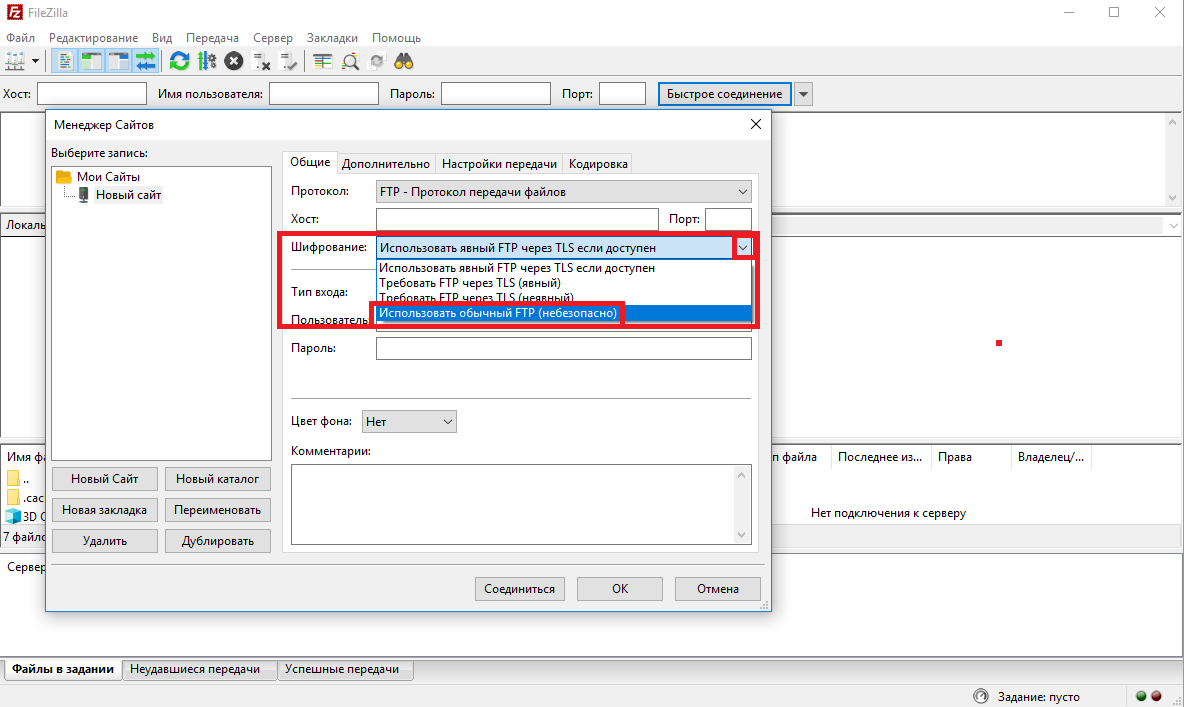The image size is (1184, 707).
Task: Toggle message log display icon
Action: click(66, 61)
